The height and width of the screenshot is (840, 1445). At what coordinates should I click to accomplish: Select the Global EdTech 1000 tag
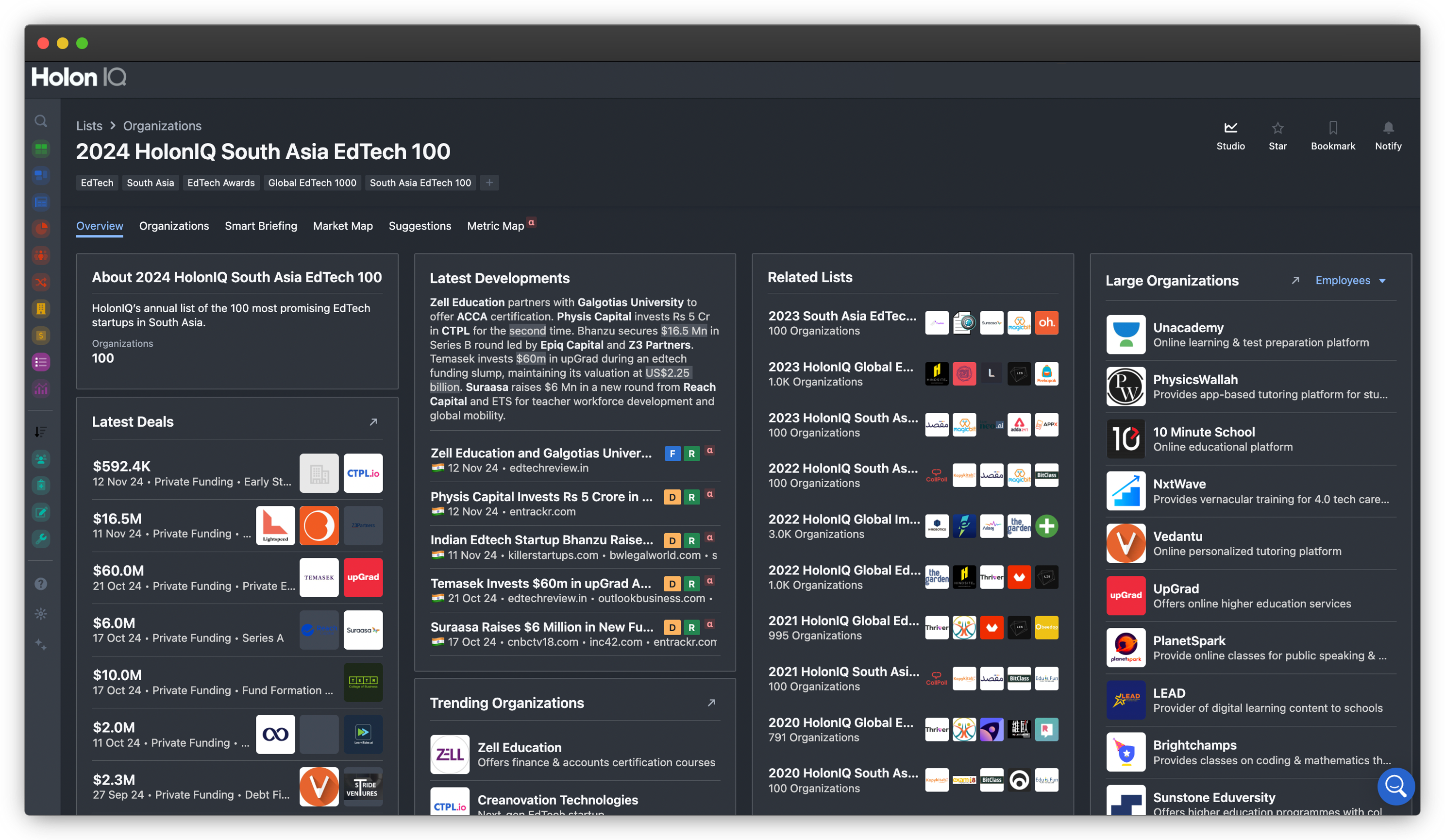[312, 183]
